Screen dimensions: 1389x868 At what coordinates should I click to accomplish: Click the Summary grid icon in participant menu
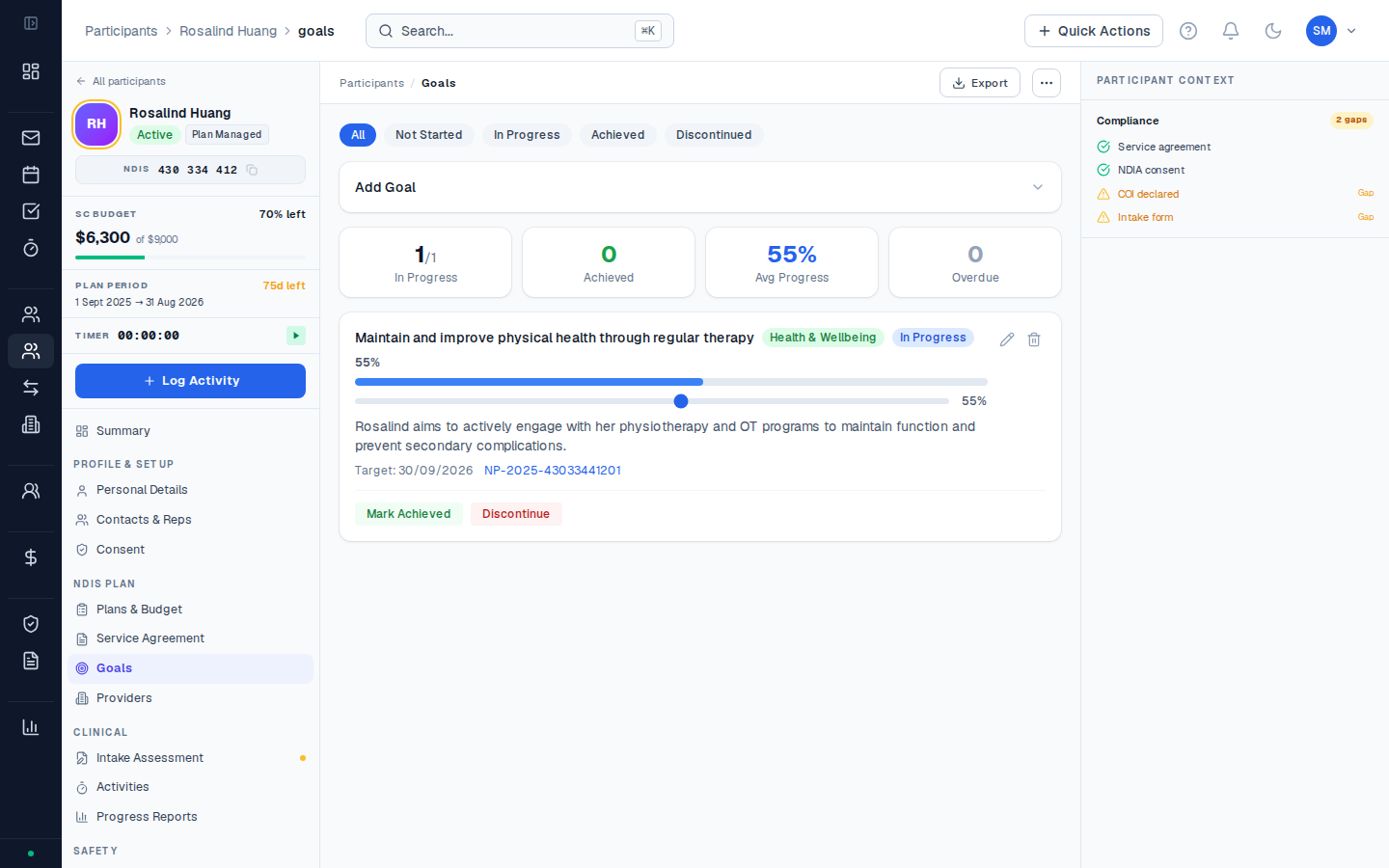(x=82, y=431)
